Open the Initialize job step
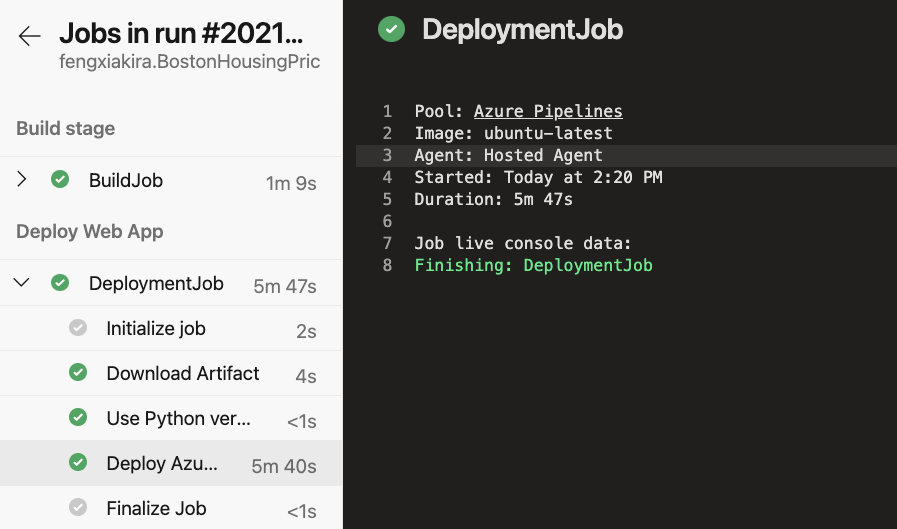The width and height of the screenshot is (897, 529). 171,328
